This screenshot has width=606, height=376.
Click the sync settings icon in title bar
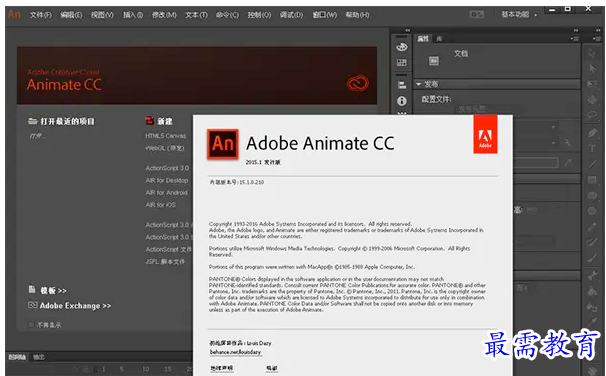[477, 14]
